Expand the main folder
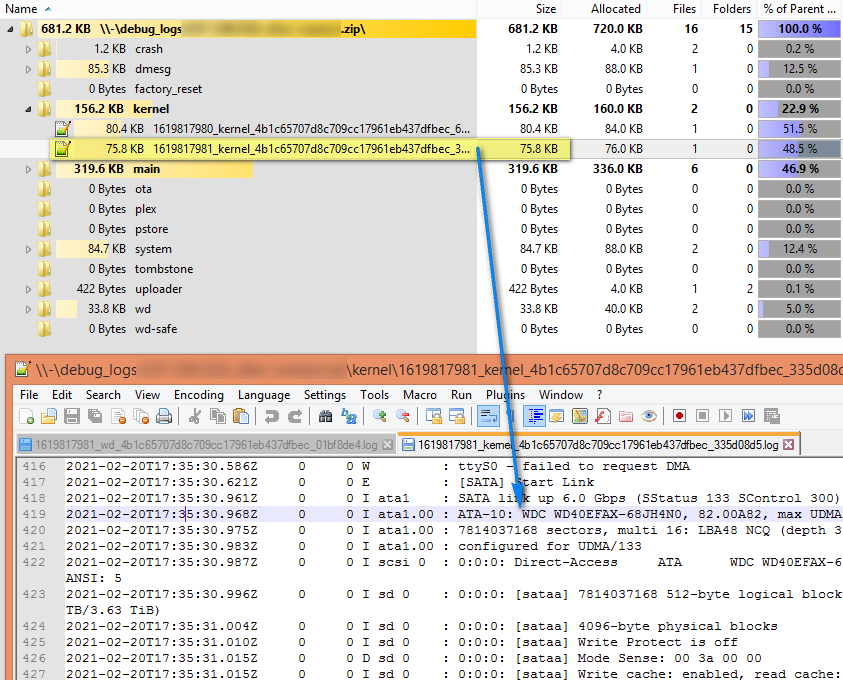Image resolution: width=843 pixels, height=680 pixels. pyautogui.click(x=28, y=169)
